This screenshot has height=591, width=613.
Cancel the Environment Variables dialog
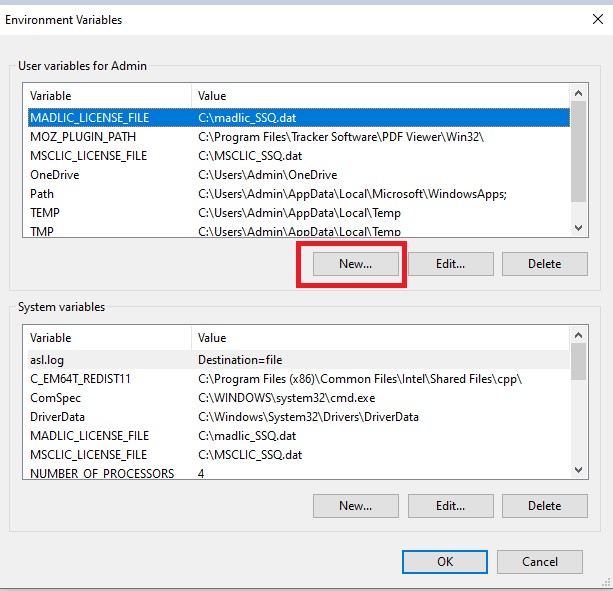(539, 562)
